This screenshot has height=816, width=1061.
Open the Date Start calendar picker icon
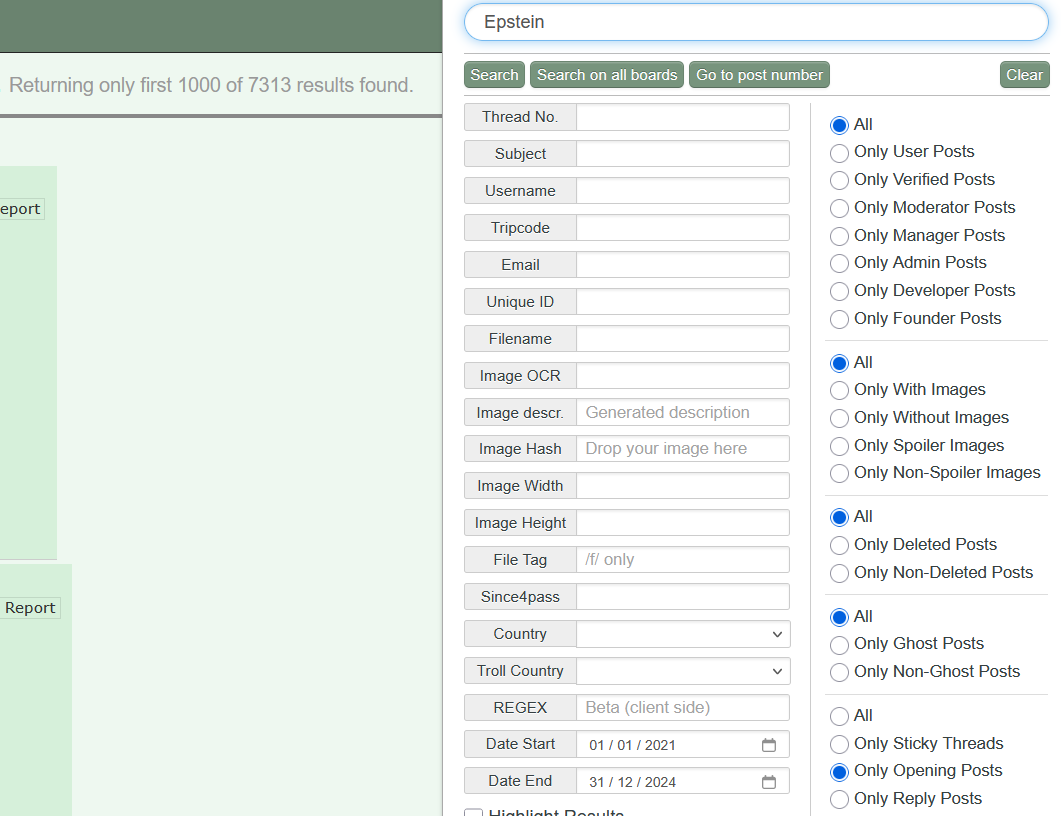tap(769, 745)
